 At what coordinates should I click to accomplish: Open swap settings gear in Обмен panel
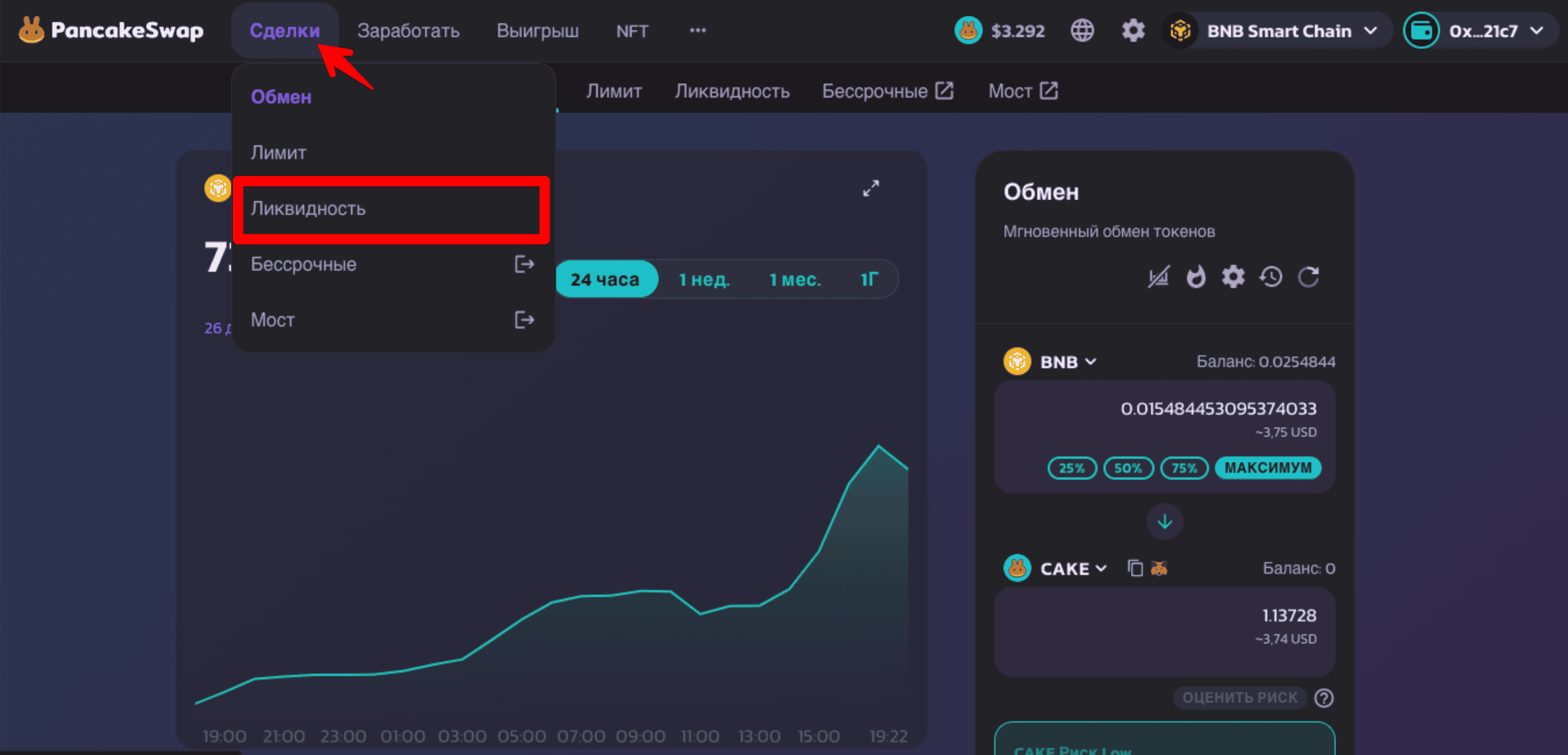coord(1233,277)
